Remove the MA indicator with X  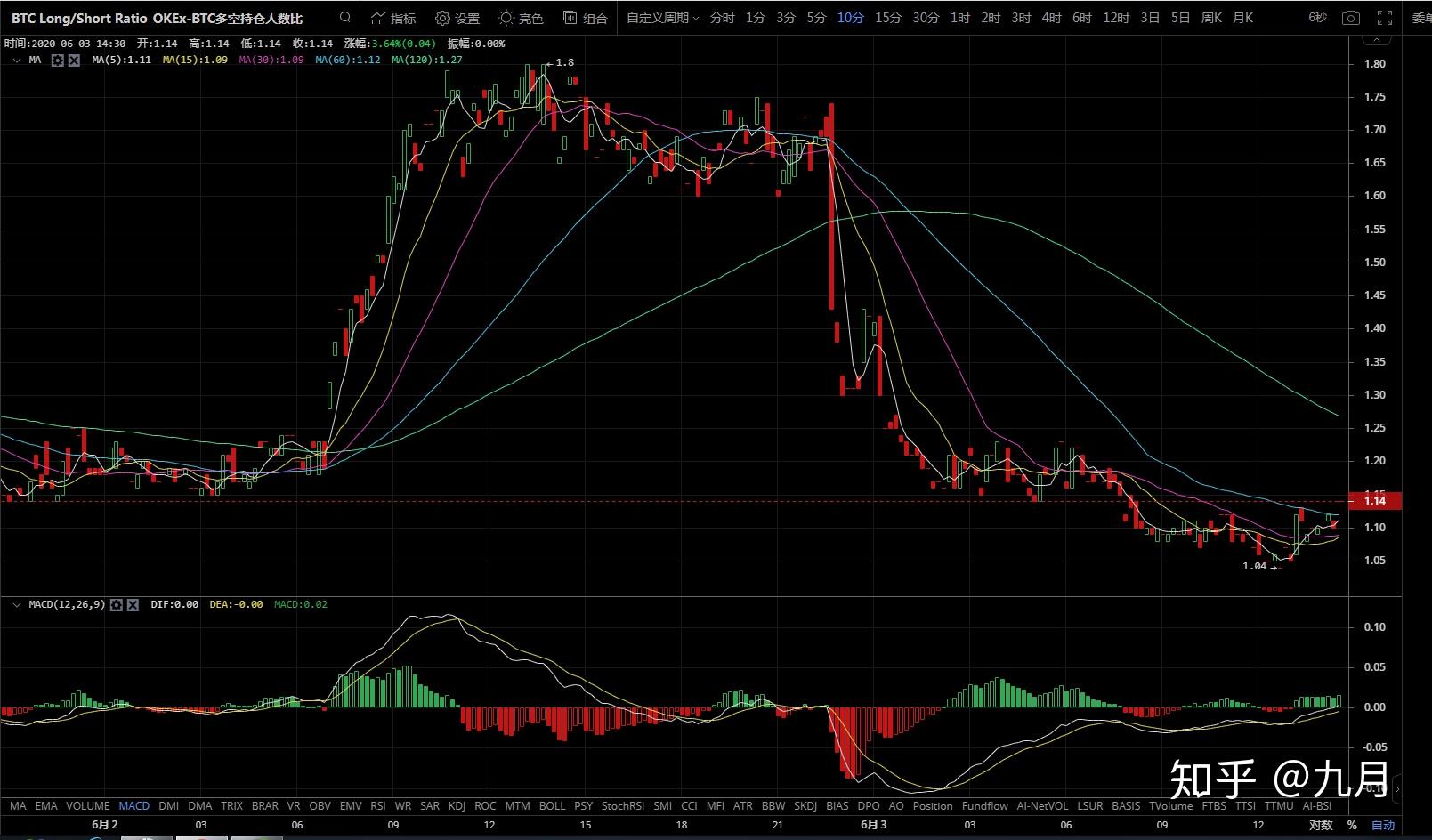74,60
